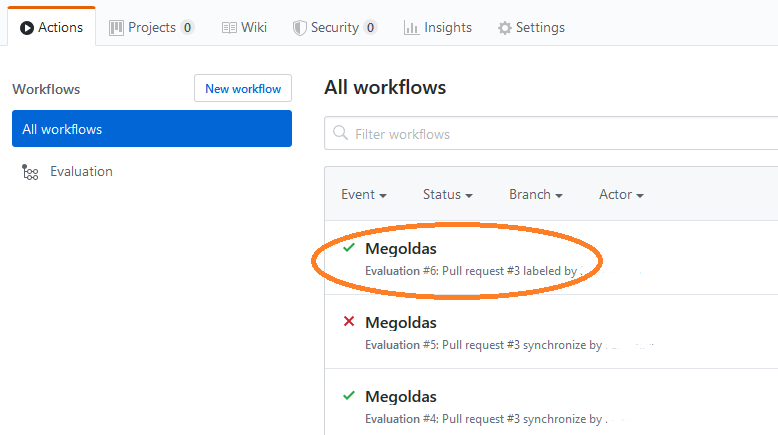The height and width of the screenshot is (435, 778).
Task: Open the Branch filter dropdown
Action: (535, 195)
